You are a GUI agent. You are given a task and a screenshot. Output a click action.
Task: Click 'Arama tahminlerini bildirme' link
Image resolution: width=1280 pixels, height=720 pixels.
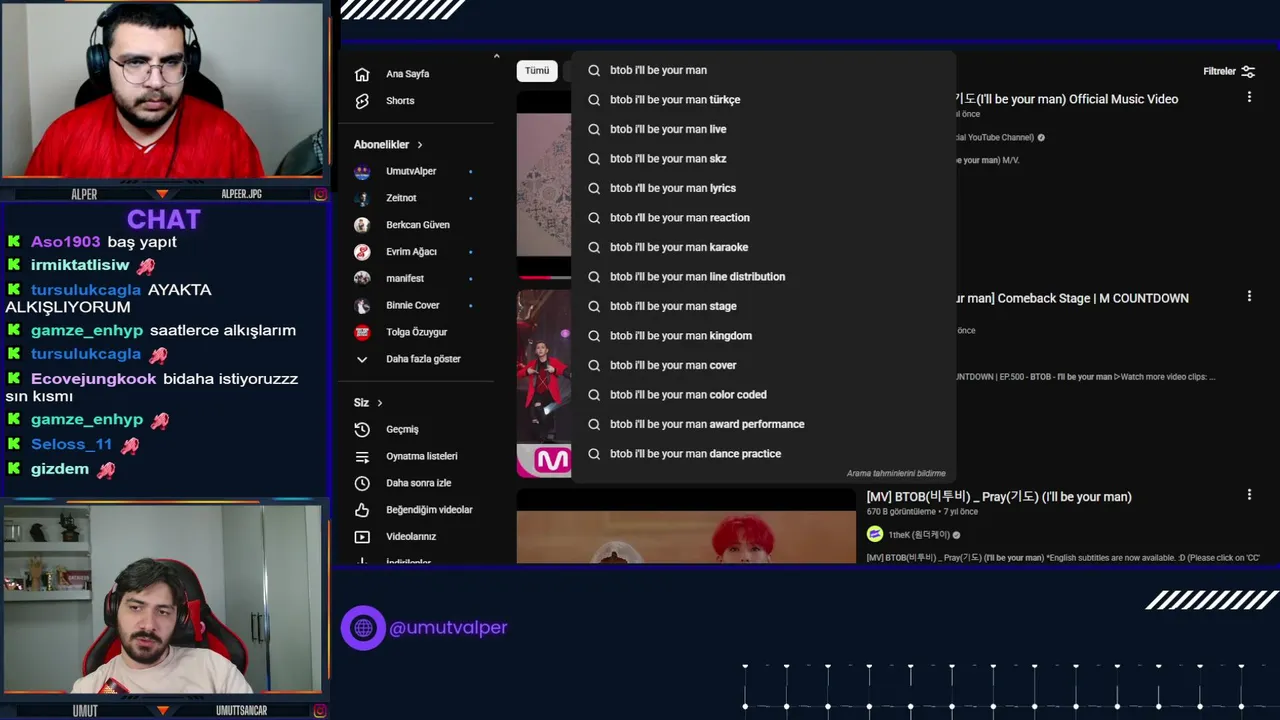coord(896,474)
